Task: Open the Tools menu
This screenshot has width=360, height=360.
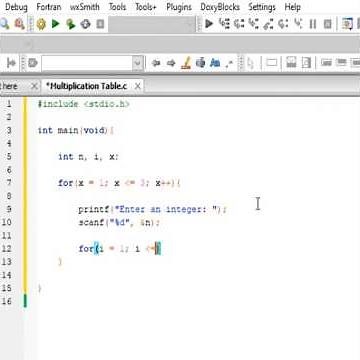Action: pos(117,7)
